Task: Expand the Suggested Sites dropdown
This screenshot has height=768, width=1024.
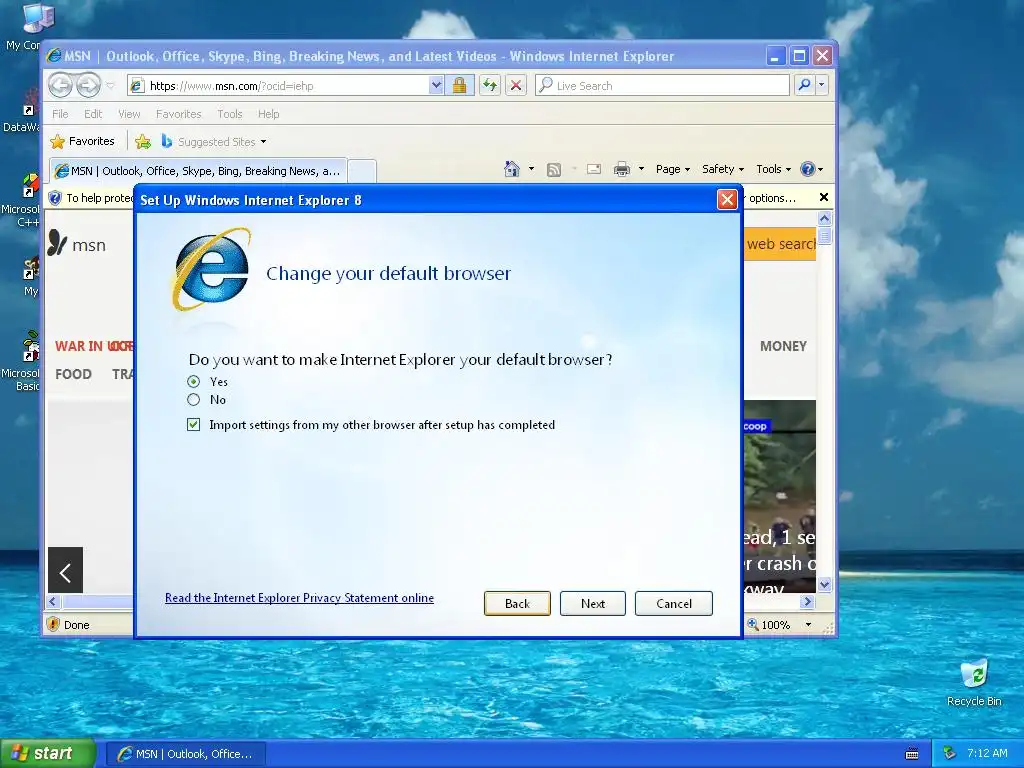Action: (x=263, y=142)
